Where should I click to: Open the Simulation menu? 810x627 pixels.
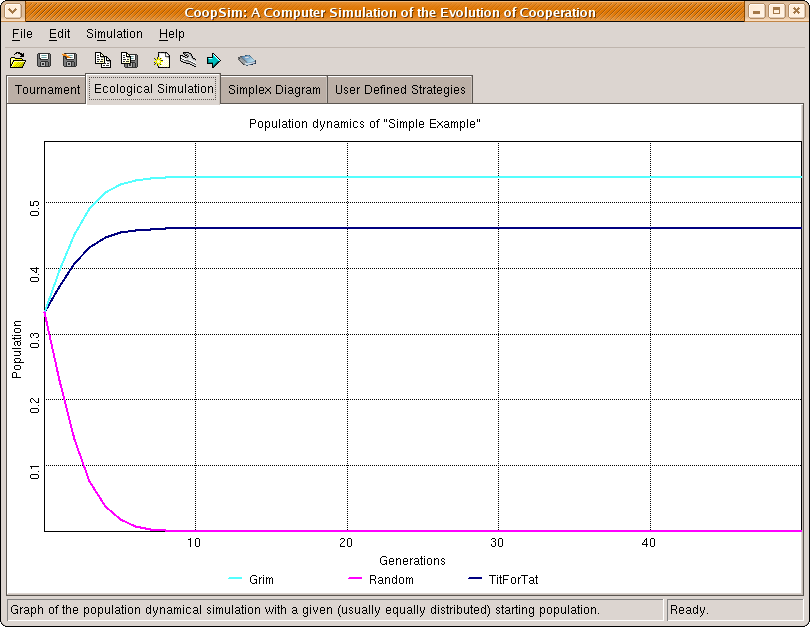point(114,34)
